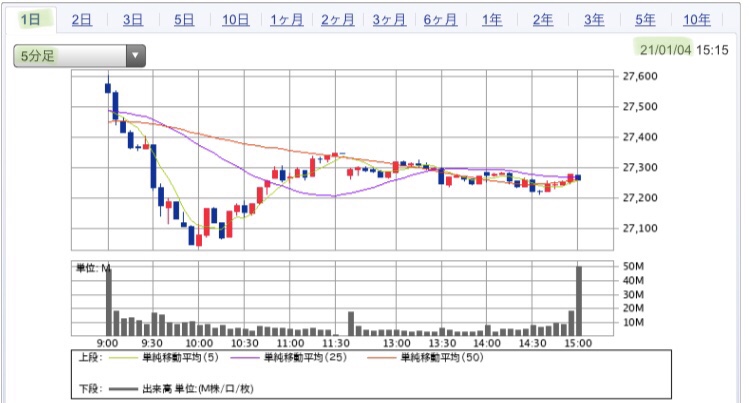Click the last blue candlestick at 15:00
The height and width of the screenshot is (403, 749).
578,177
